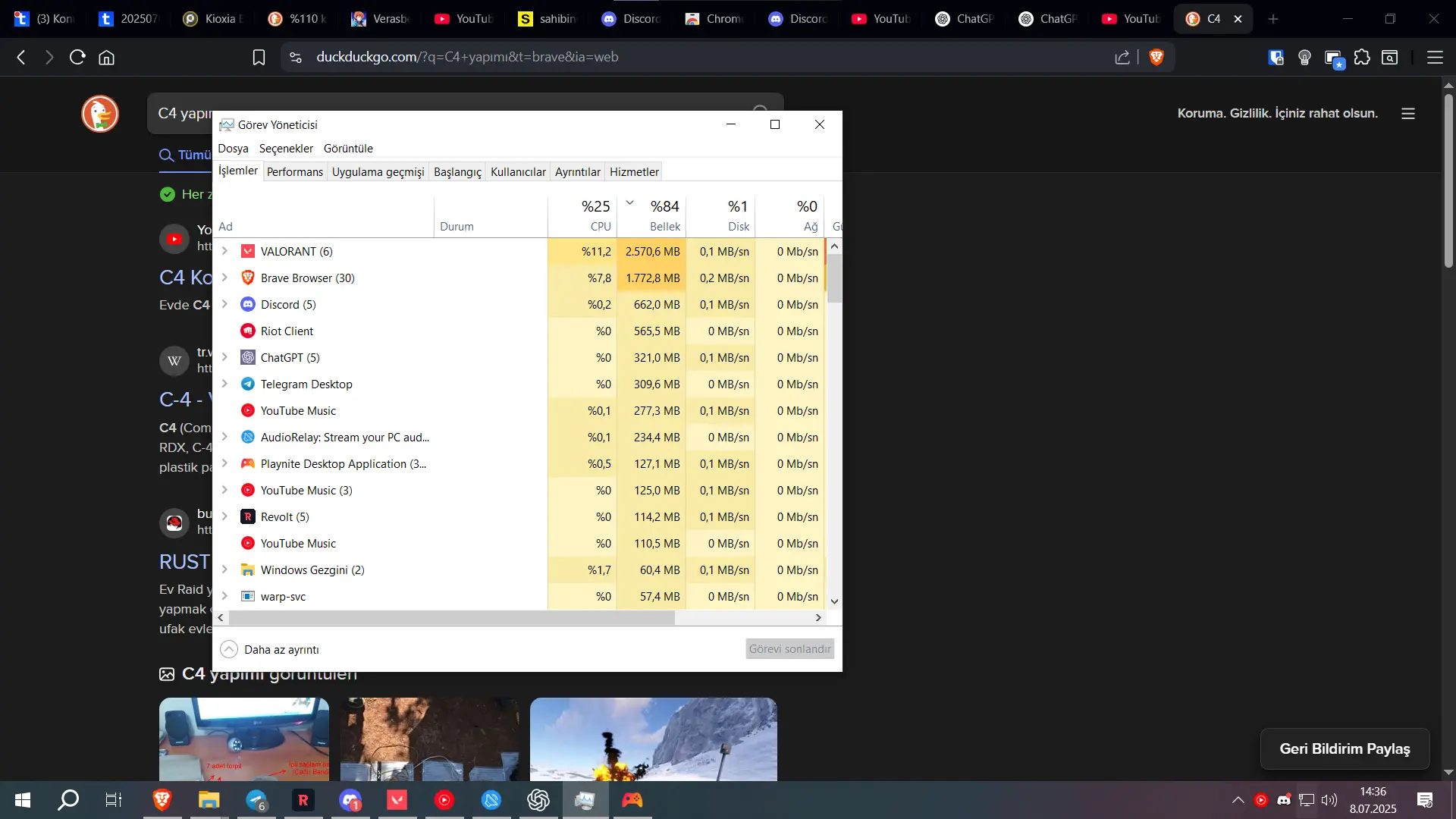Open Windows Start menu
This screenshot has width=1456, height=819.
23,800
